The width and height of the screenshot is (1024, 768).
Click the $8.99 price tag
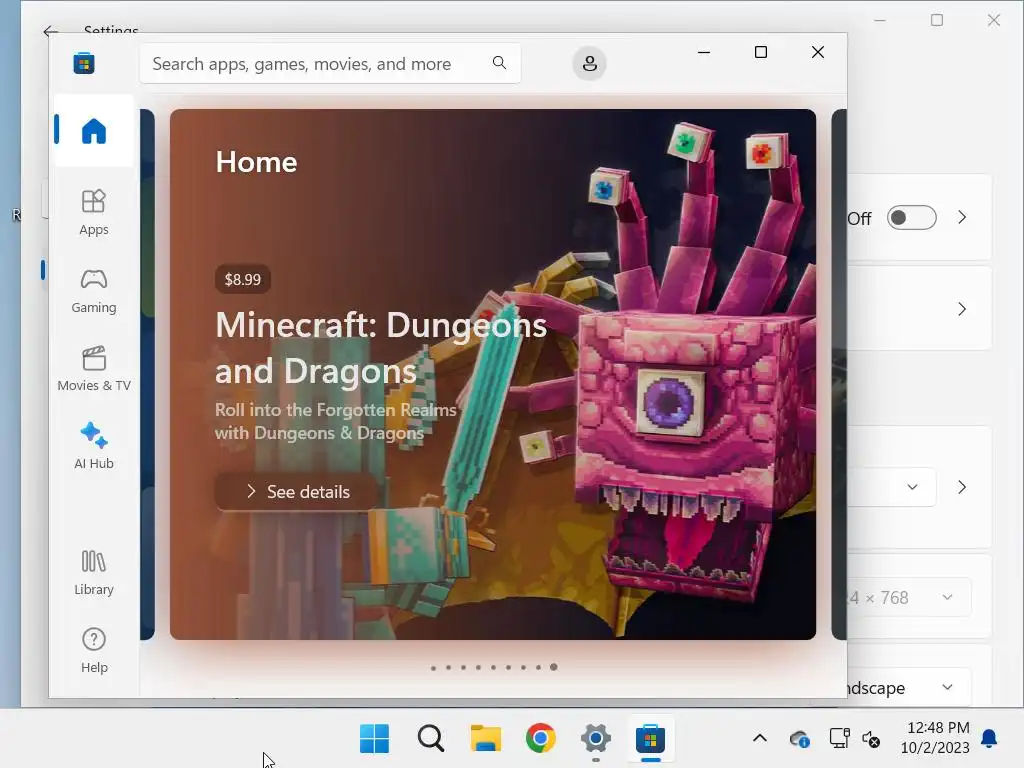tap(242, 280)
